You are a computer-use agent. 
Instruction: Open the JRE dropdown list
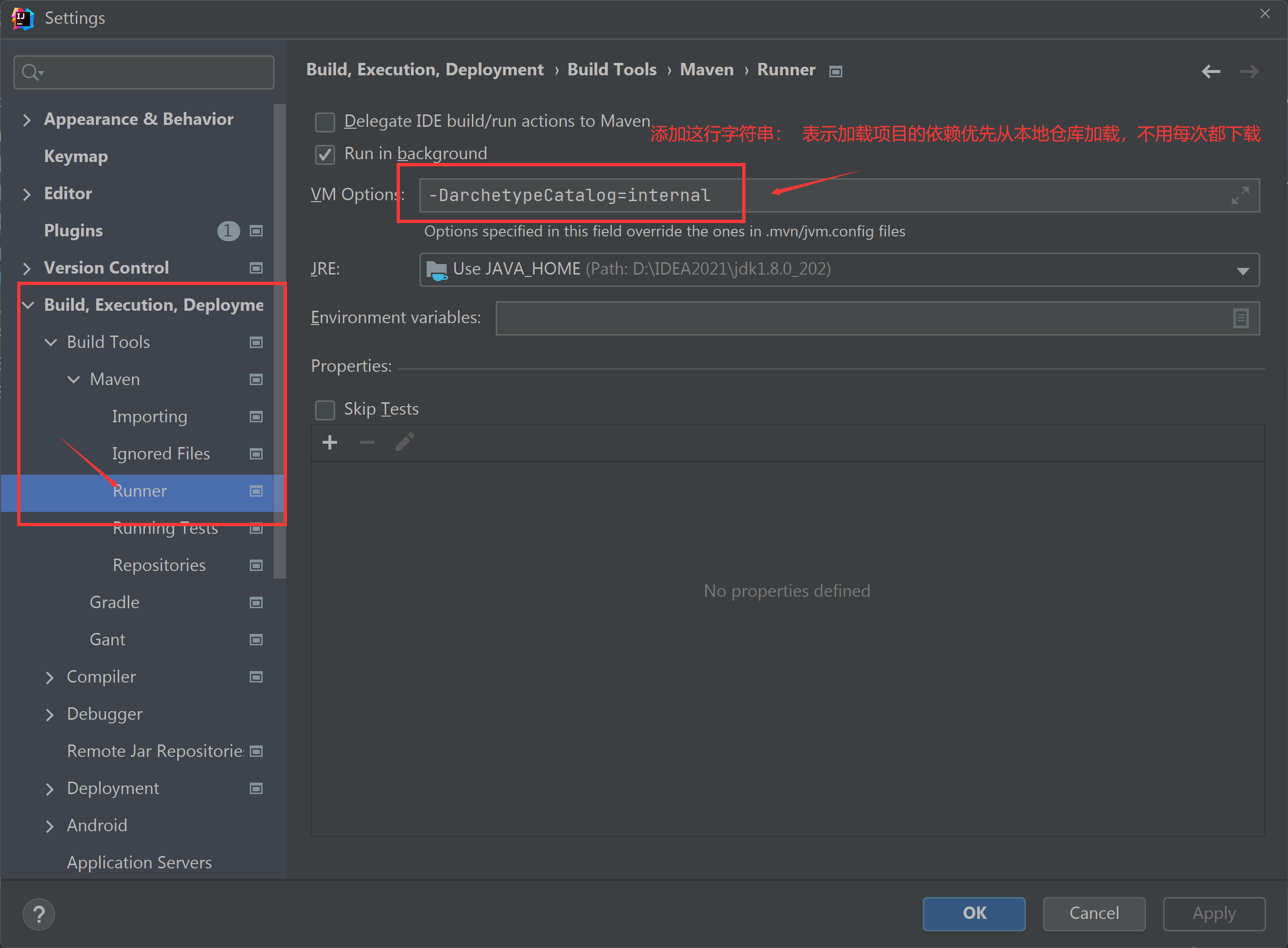(x=1243, y=271)
